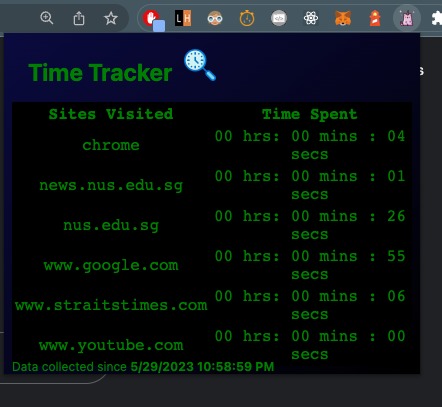Bookmark this page with the star icon
Viewport: 442px width, 407px height.
click(111, 18)
